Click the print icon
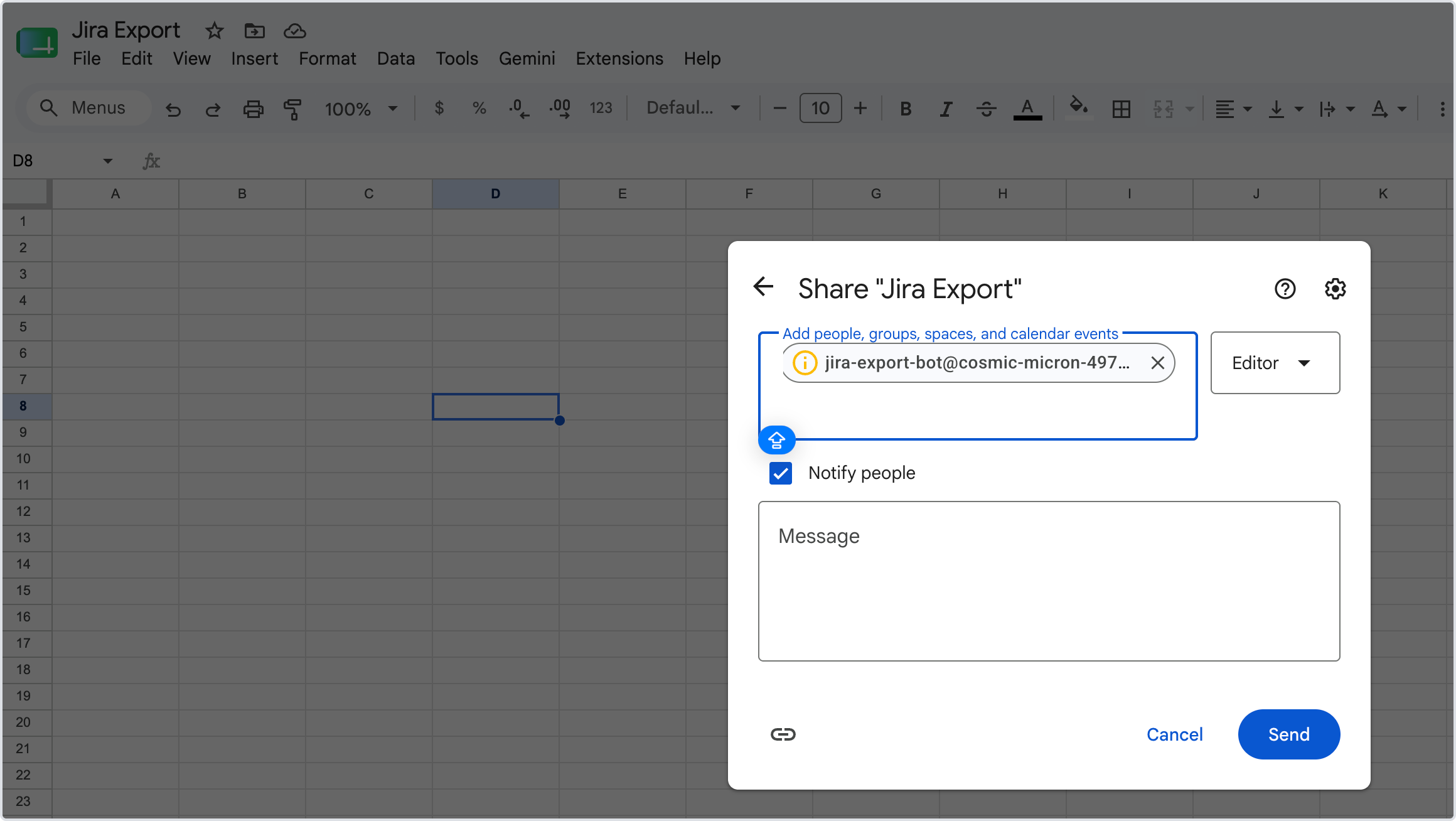This screenshot has width=1456, height=821. coord(253,109)
